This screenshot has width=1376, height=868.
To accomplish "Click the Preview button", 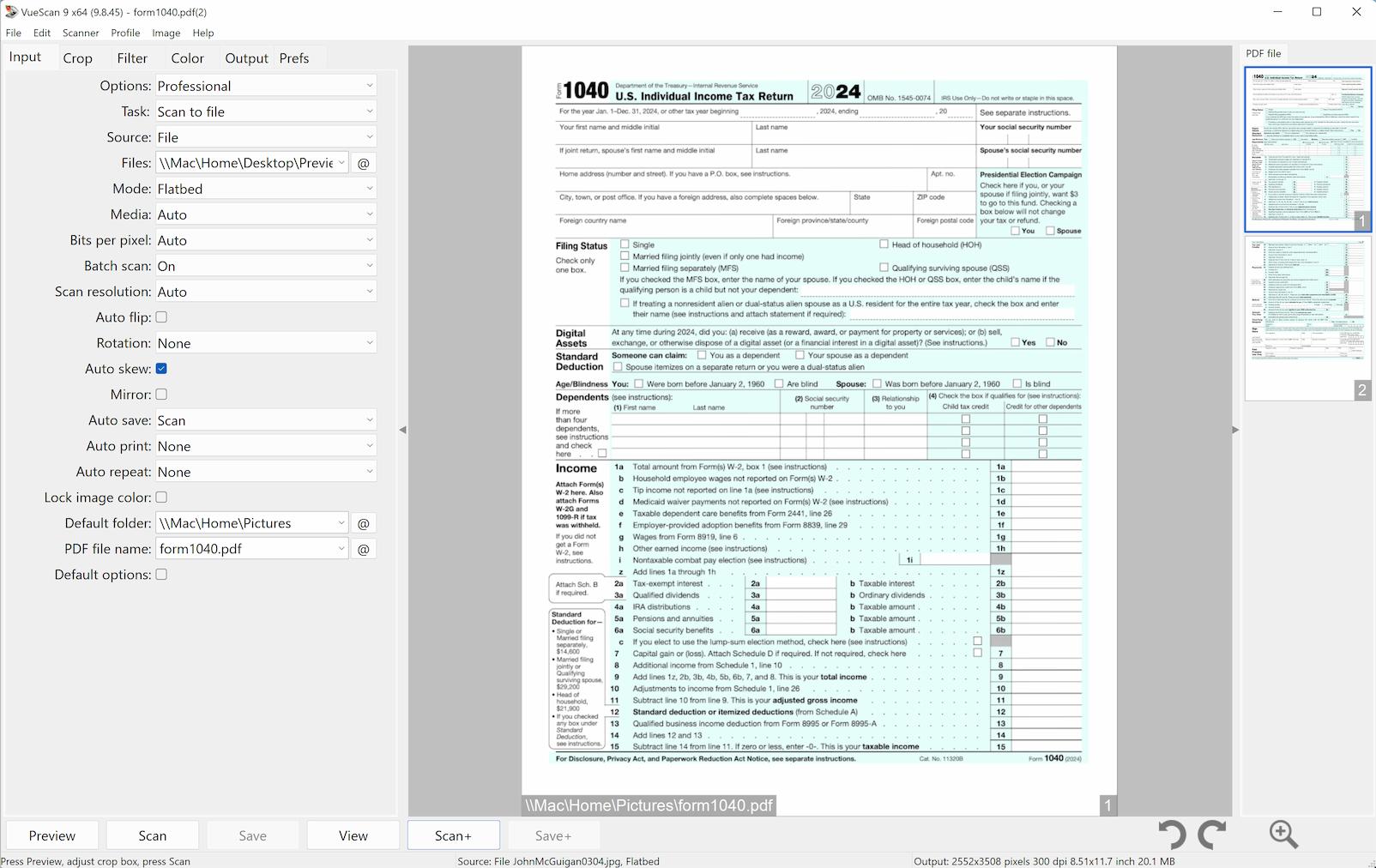I will [x=51, y=835].
